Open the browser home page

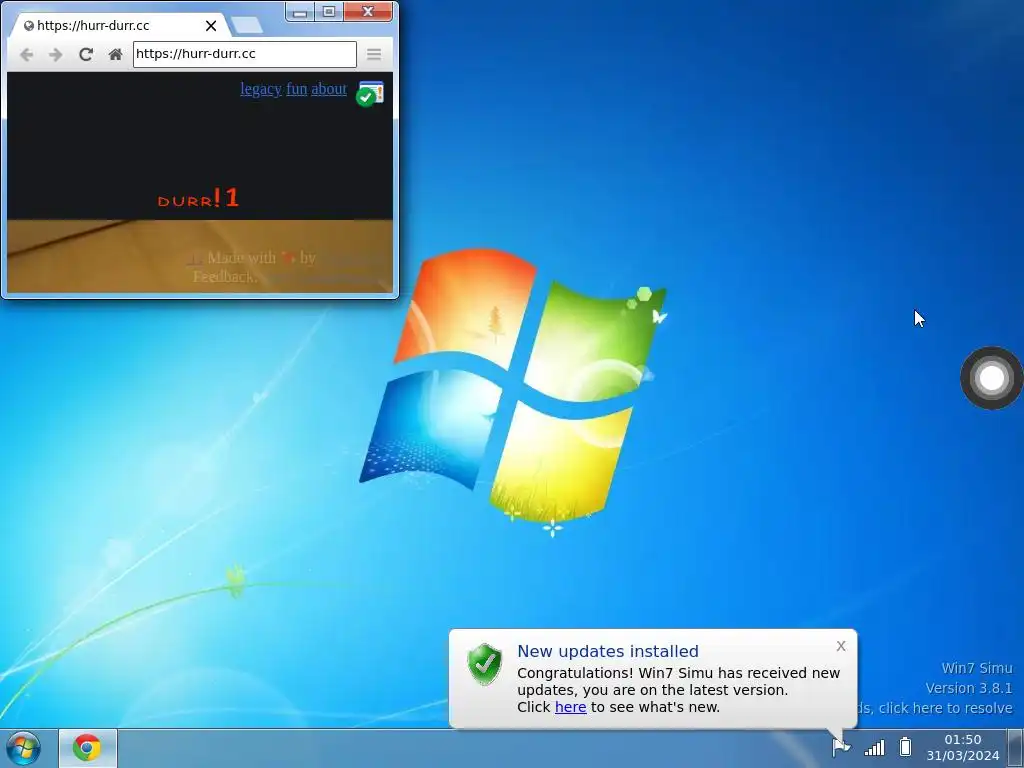[116, 54]
